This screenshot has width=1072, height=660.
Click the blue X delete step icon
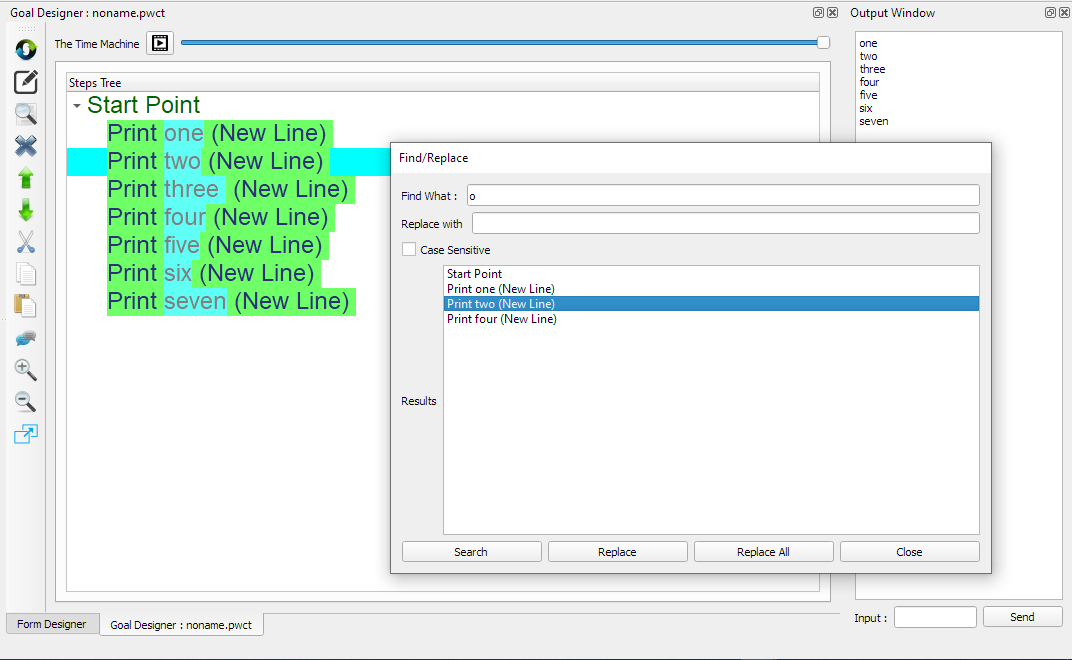26,146
